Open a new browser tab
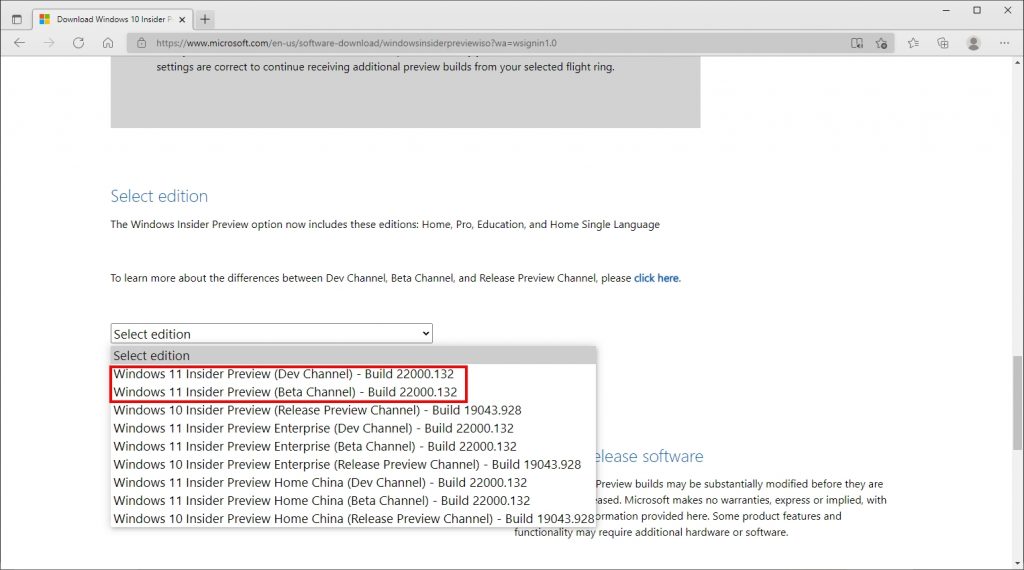1024x570 pixels. [205, 19]
